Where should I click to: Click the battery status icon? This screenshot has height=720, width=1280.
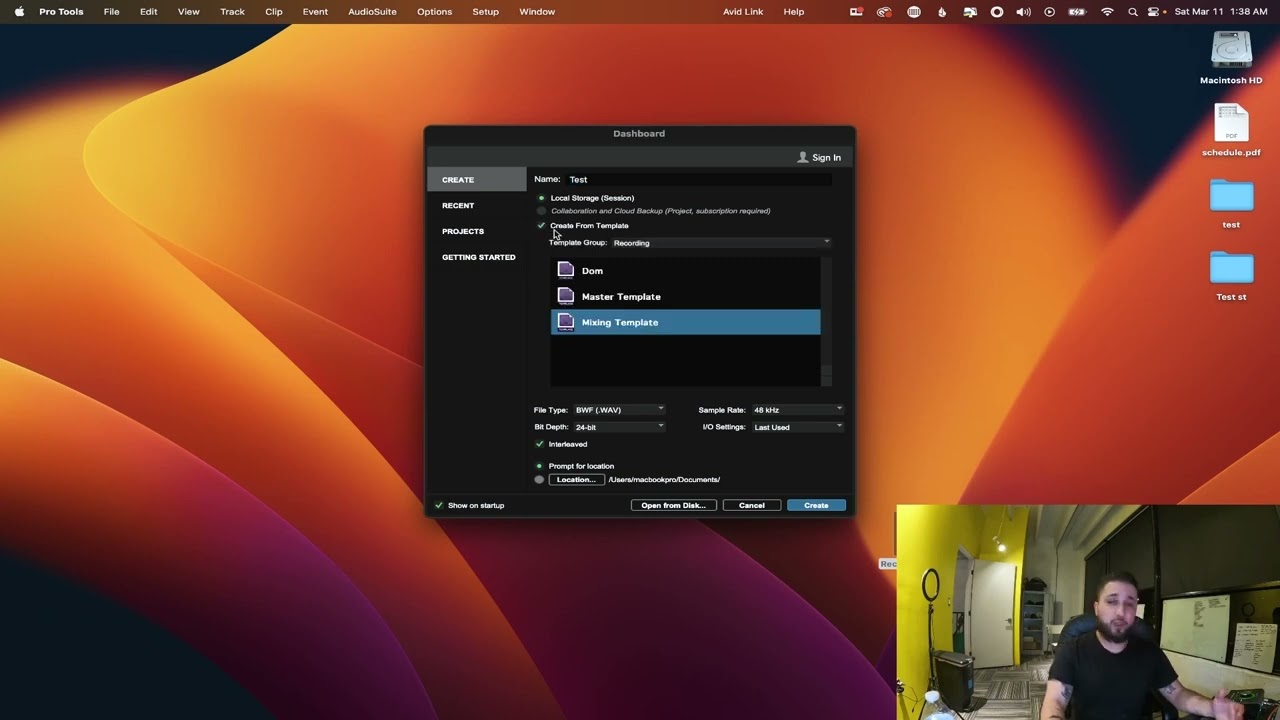(1077, 12)
